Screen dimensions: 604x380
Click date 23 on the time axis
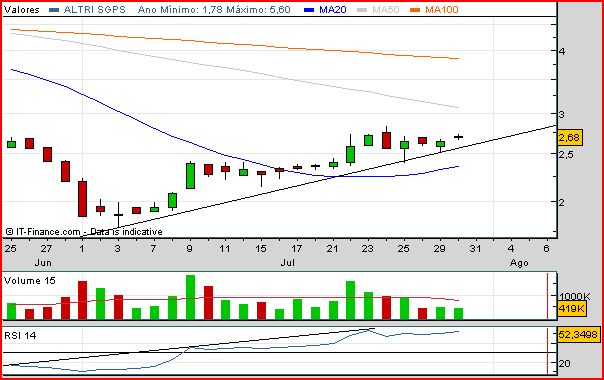[x=367, y=249]
